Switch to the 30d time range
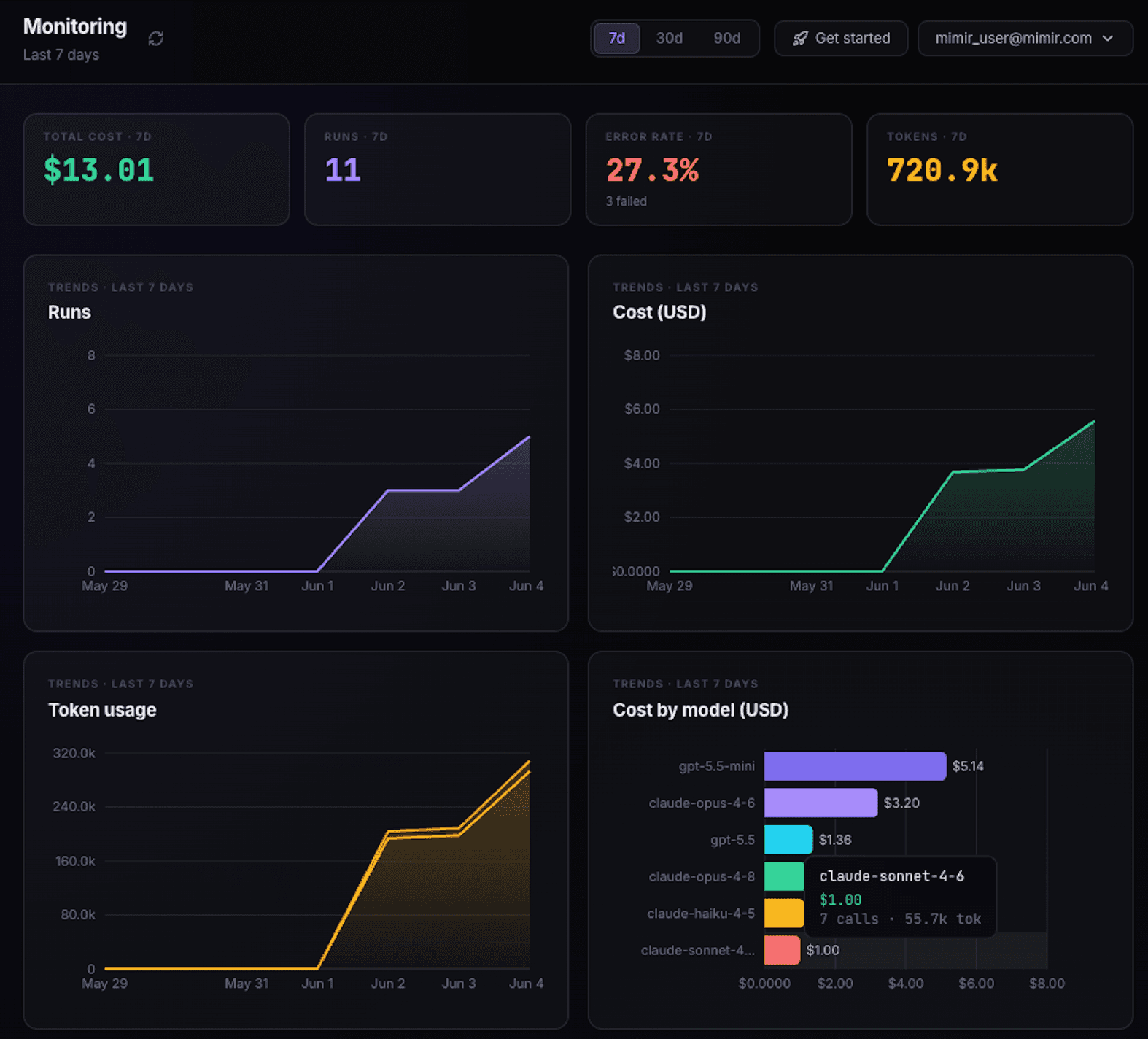1148x1039 pixels. 670,38
